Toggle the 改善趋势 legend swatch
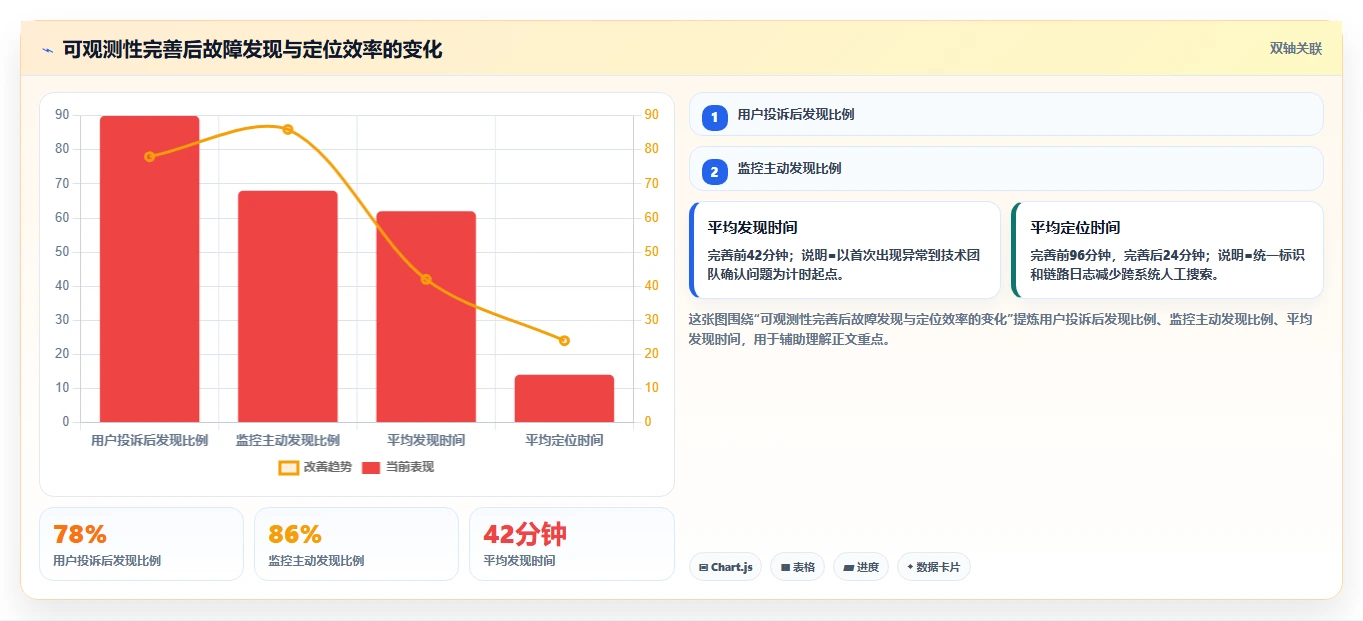1363x621 pixels. click(x=288, y=467)
